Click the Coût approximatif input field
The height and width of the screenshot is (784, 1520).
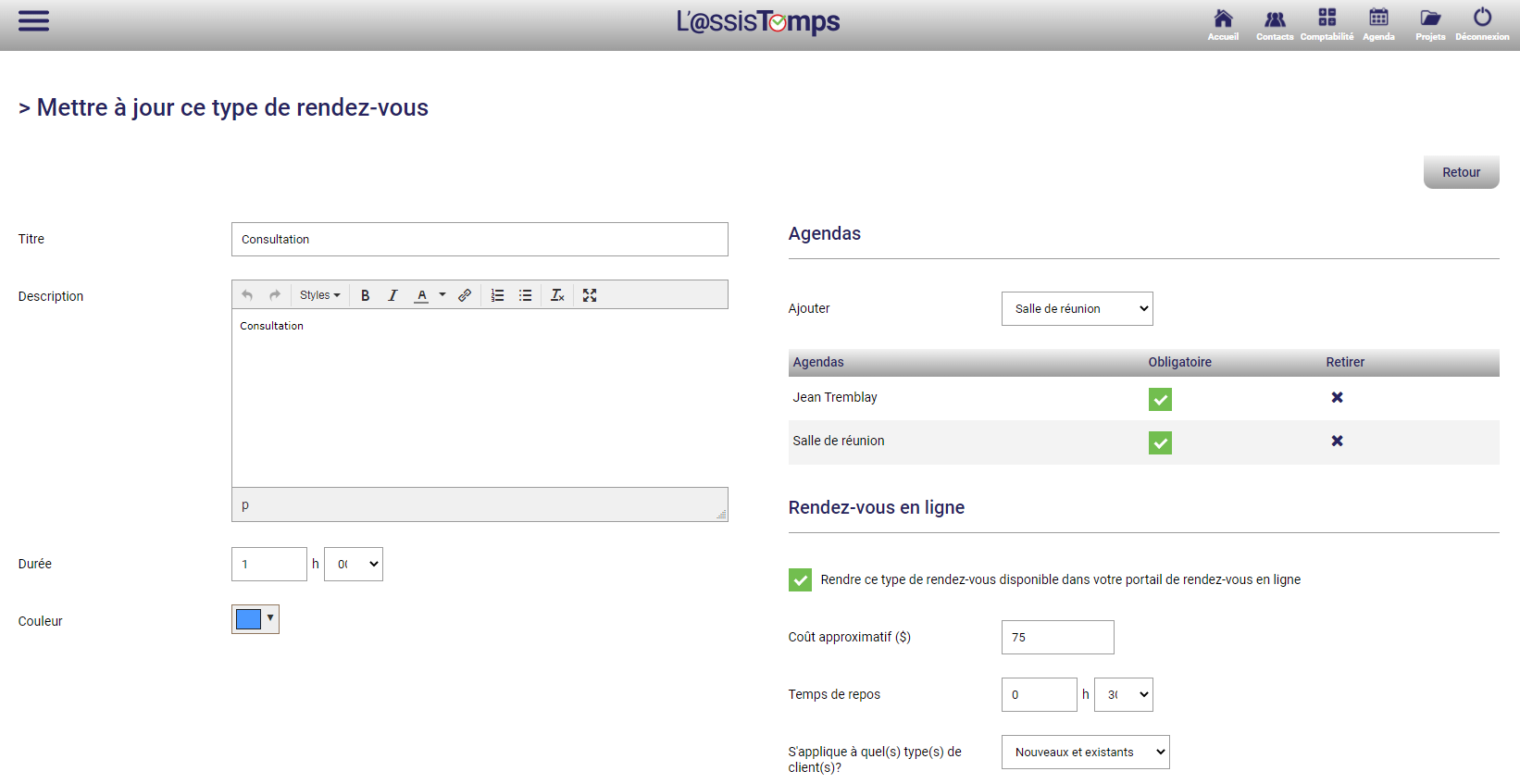[1057, 638]
